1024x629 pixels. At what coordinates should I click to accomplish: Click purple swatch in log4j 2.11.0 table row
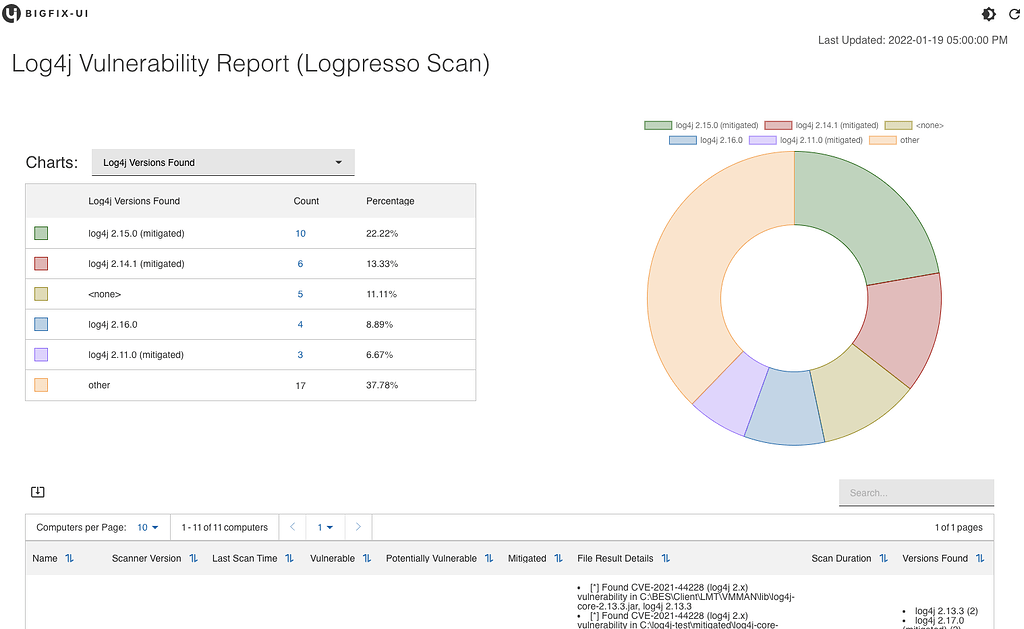coord(41,355)
